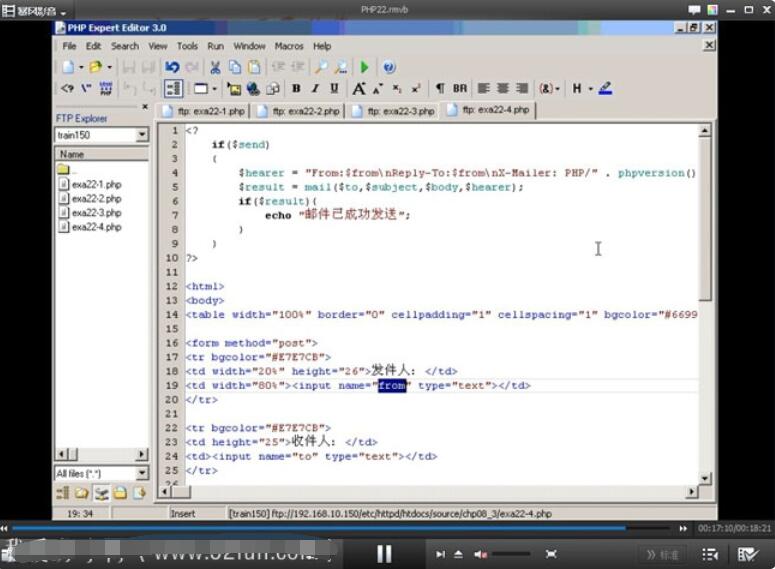Screen dimensions: 775x569
Task: Click the Copy icon in toolbar
Action: point(235,67)
